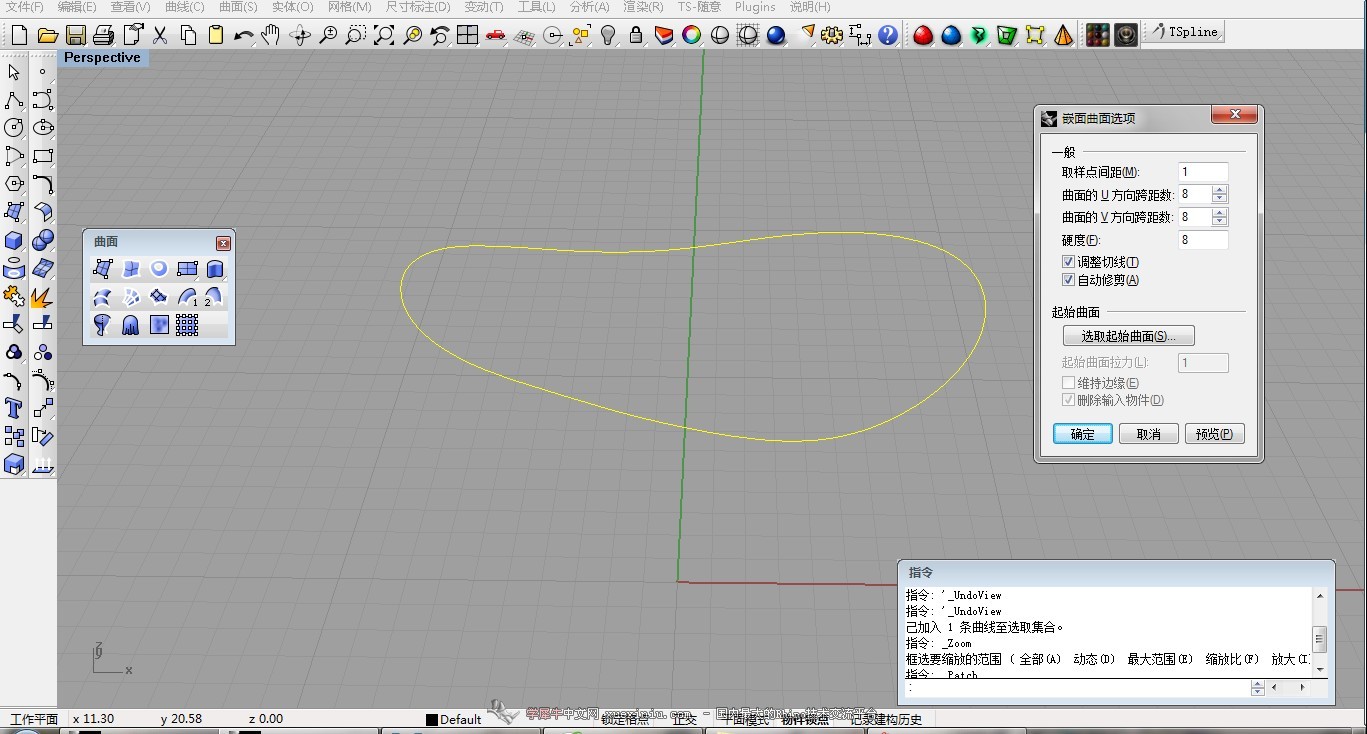Print using the printer toolbar icon
The image size is (1367, 734).
(x=103, y=36)
